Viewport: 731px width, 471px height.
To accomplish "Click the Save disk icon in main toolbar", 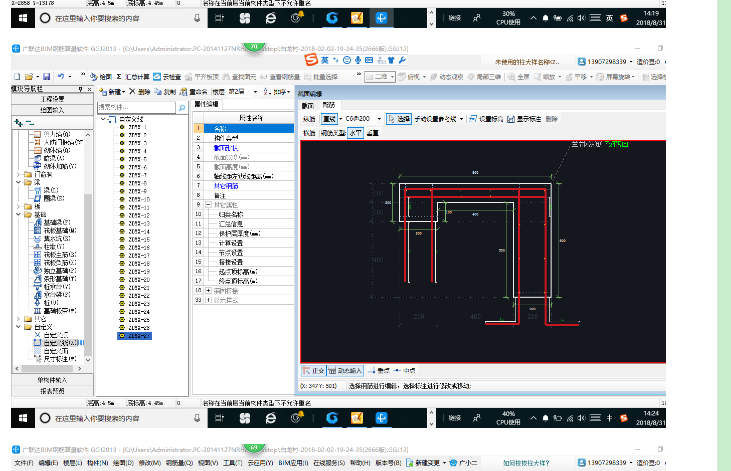I will (46, 76).
